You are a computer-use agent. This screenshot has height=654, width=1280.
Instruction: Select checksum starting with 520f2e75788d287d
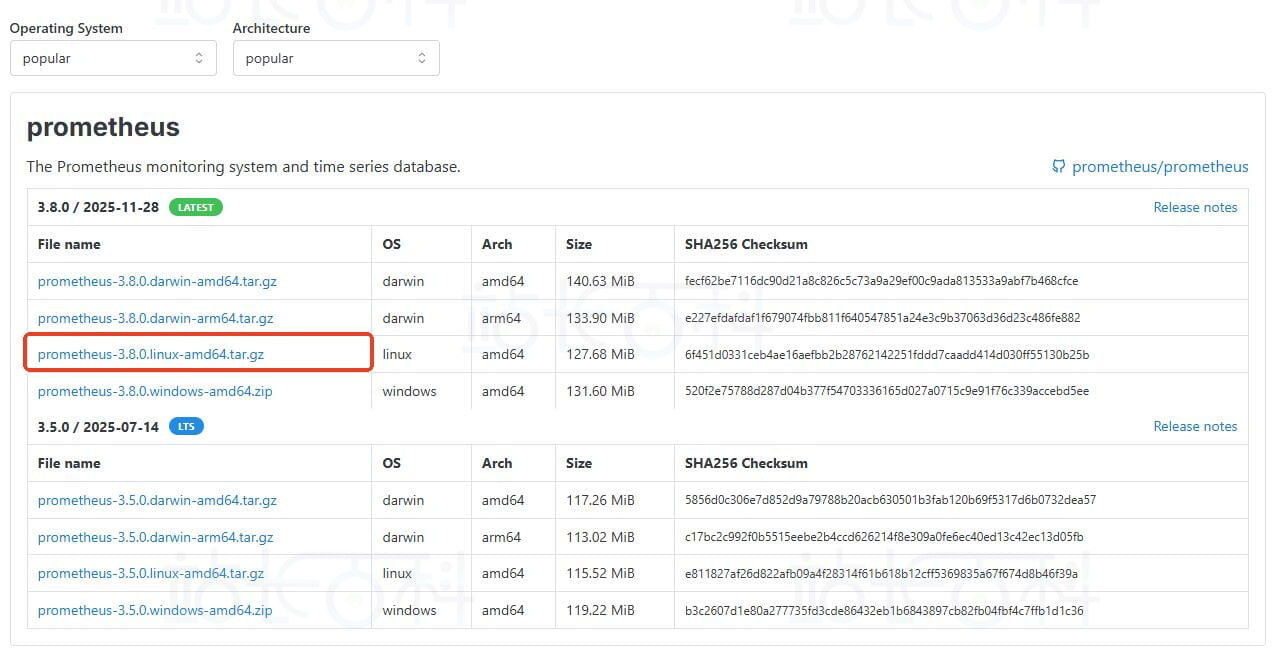(x=887, y=391)
